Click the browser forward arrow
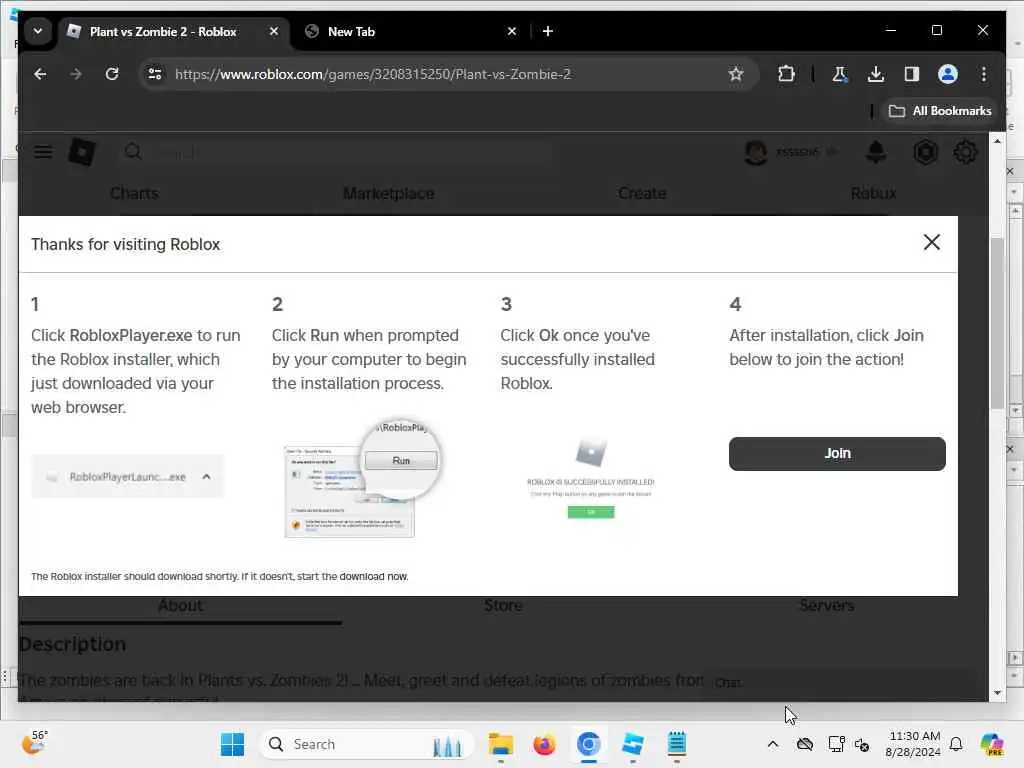The height and width of the screenshot is (768, 1024). pyautogui.click(x=76, y=74)
